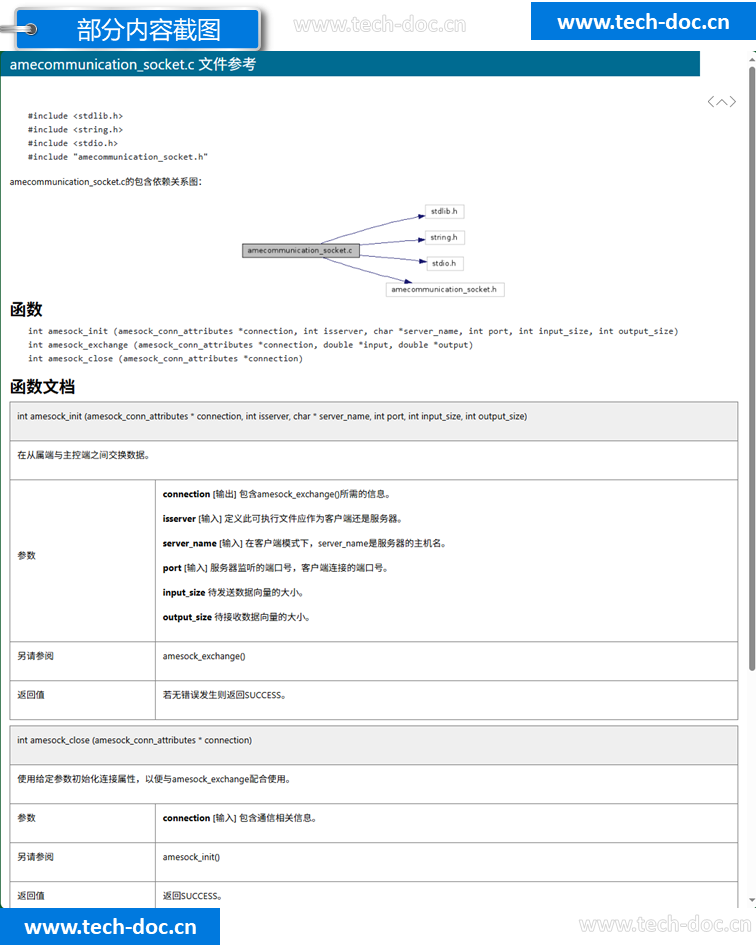
Task: Open the stdlib.h node in dependency graph
Action: tap(444, 212)
